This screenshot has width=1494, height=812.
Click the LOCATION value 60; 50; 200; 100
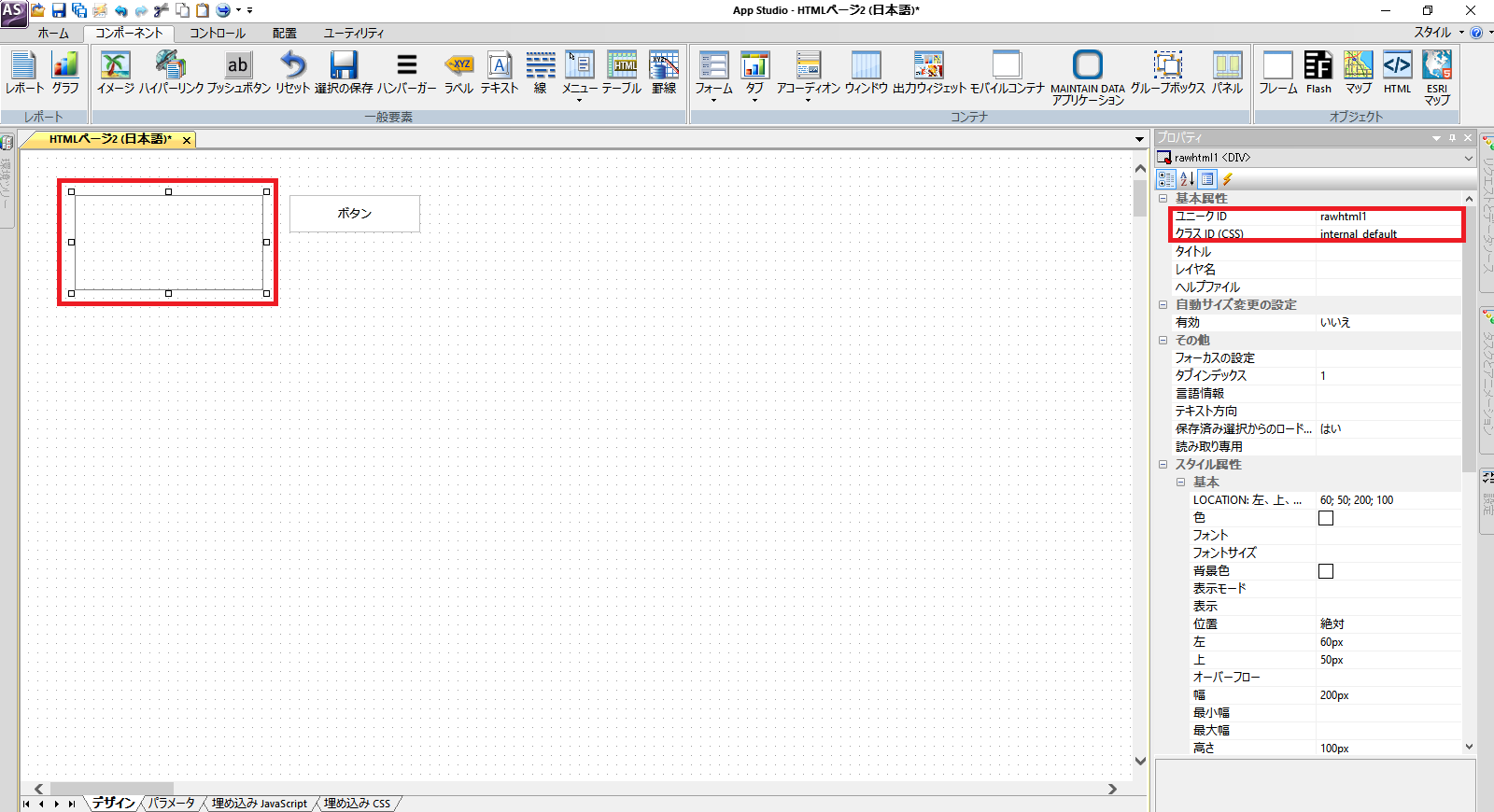(x=1357, y=500)
